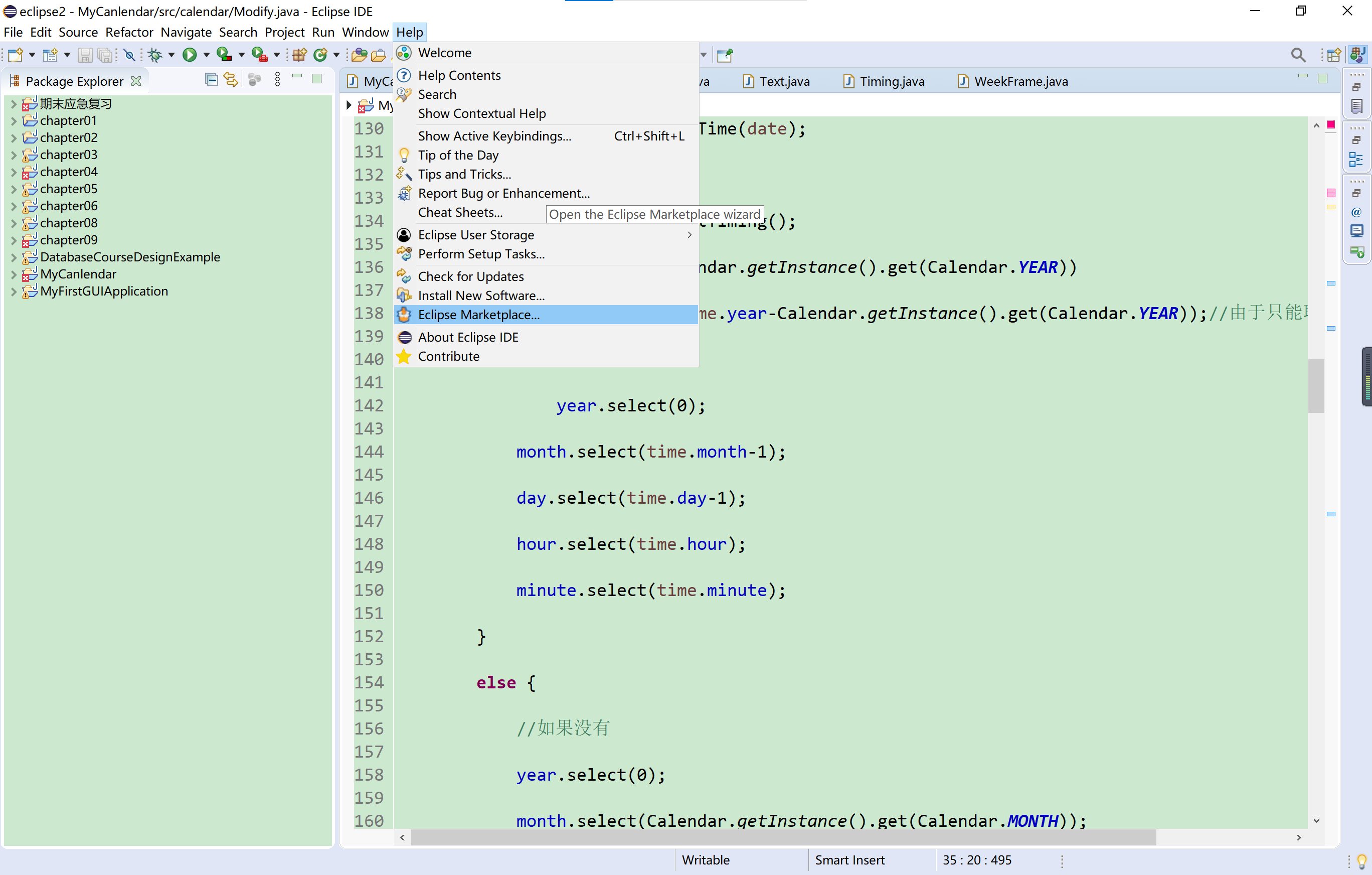Expand the chapter03 project node
The image size is (1372, 875).
13,155
